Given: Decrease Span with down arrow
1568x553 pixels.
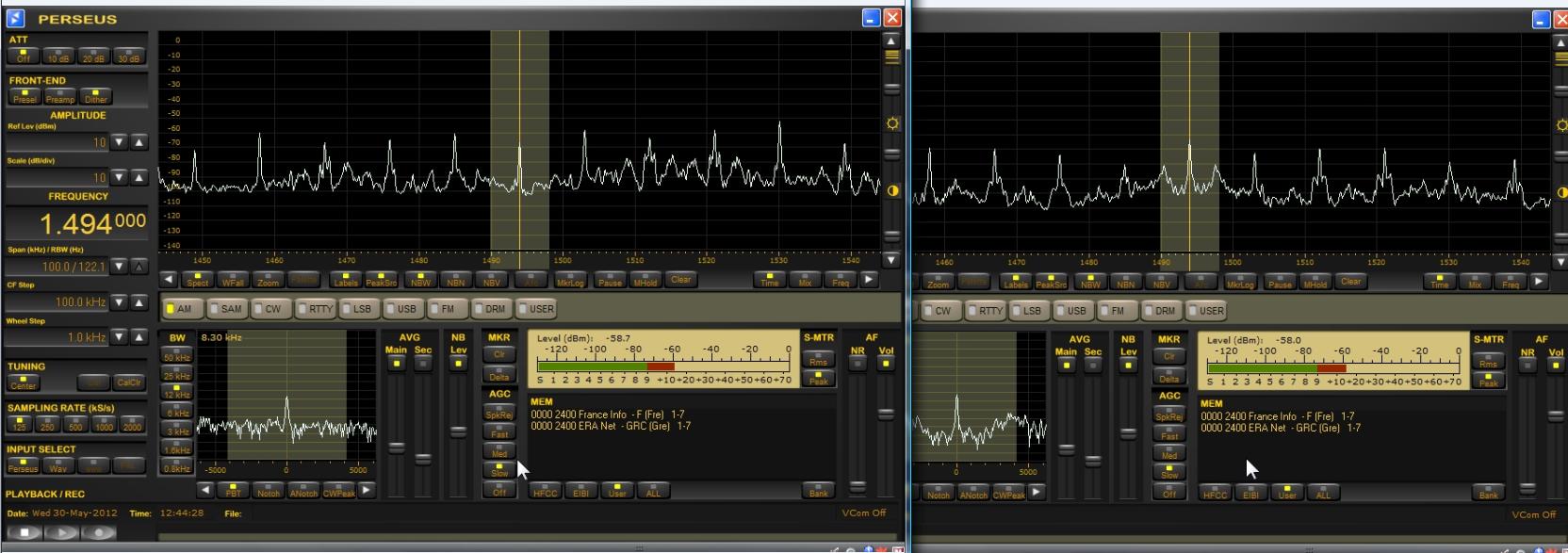Looking at the screenshot, I should (119, 267).
